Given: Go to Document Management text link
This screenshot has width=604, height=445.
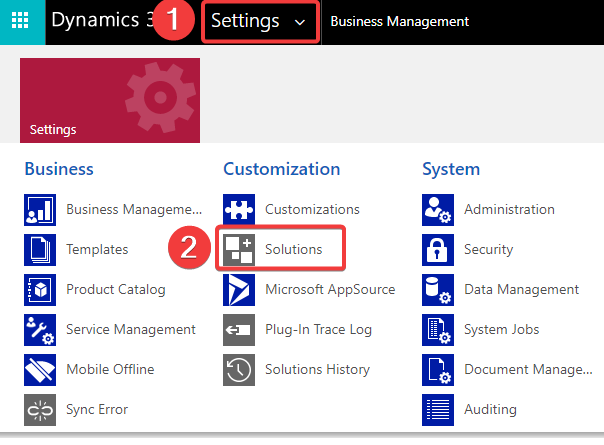Looking at the screenshot, I should pyautogui.click(x=528, y=369).
